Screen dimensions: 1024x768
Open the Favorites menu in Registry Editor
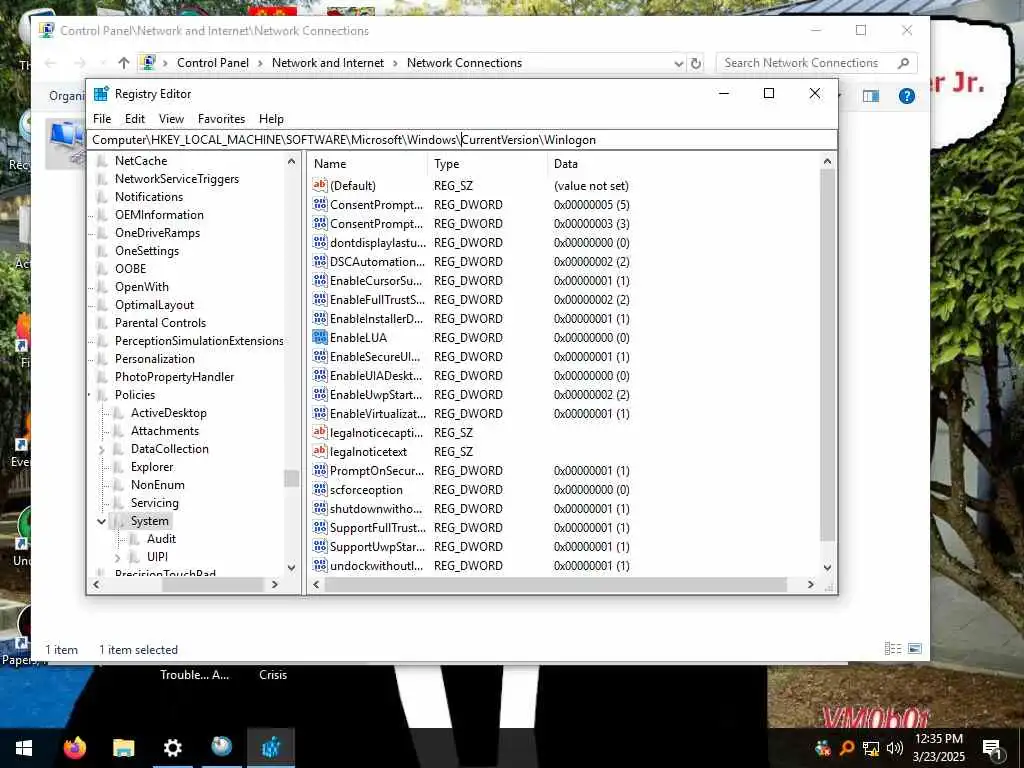coord(221,119)
